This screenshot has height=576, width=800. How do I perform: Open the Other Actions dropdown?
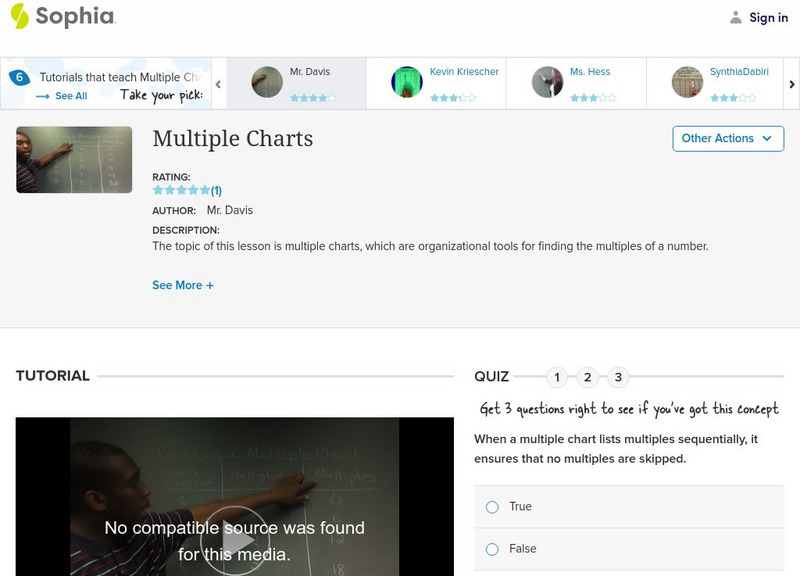(727, 139)
